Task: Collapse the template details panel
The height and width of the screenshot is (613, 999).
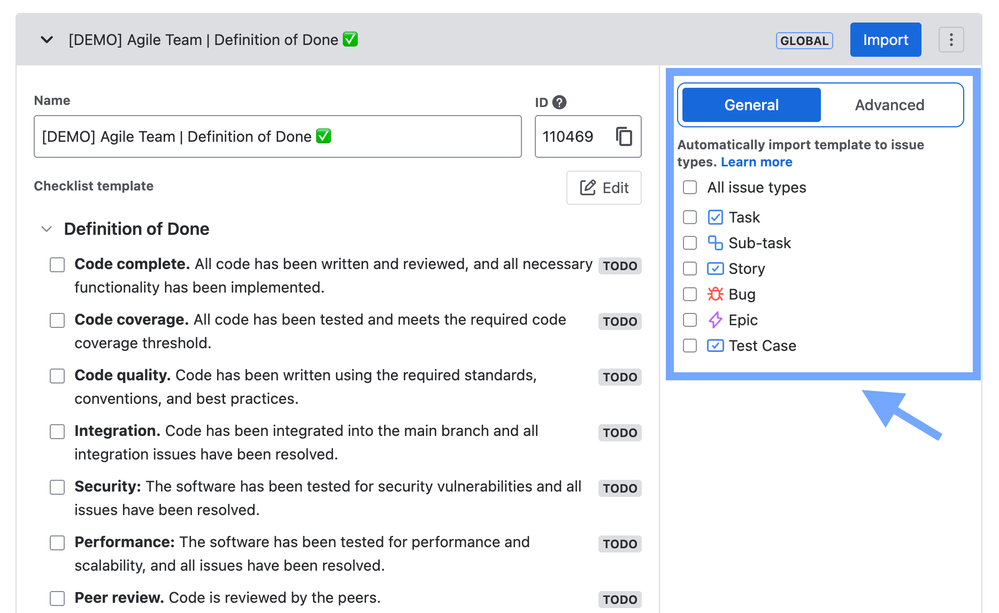Action: coord(46,40)
